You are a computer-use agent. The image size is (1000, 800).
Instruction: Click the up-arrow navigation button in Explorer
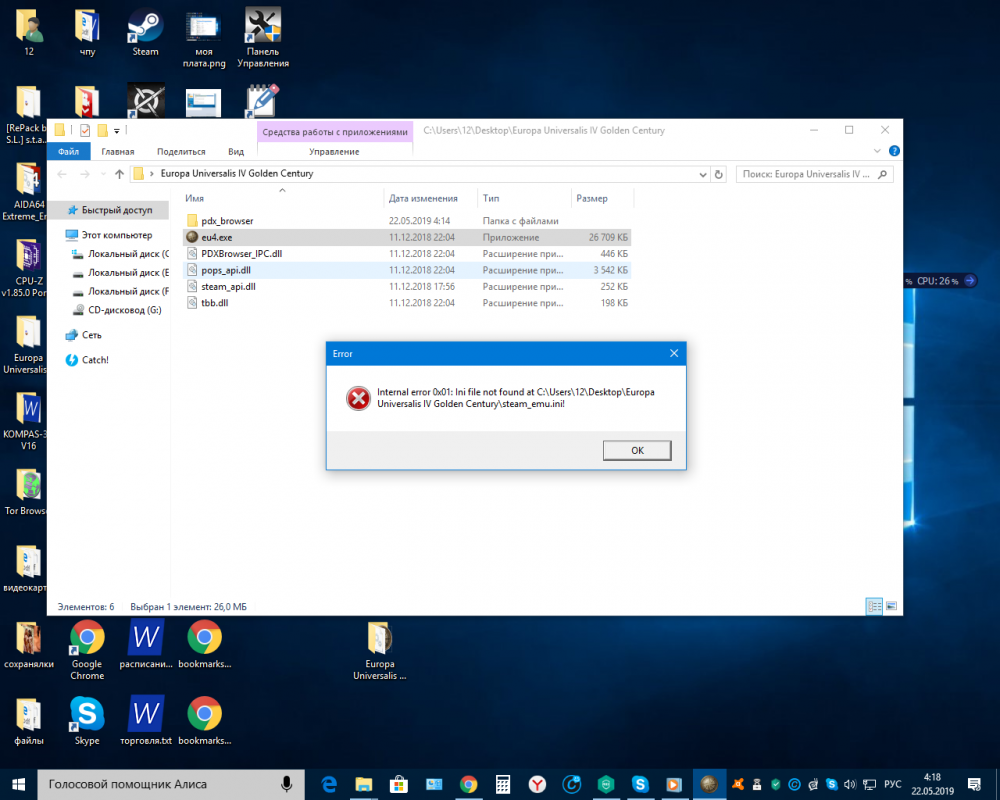pos(120,174)
